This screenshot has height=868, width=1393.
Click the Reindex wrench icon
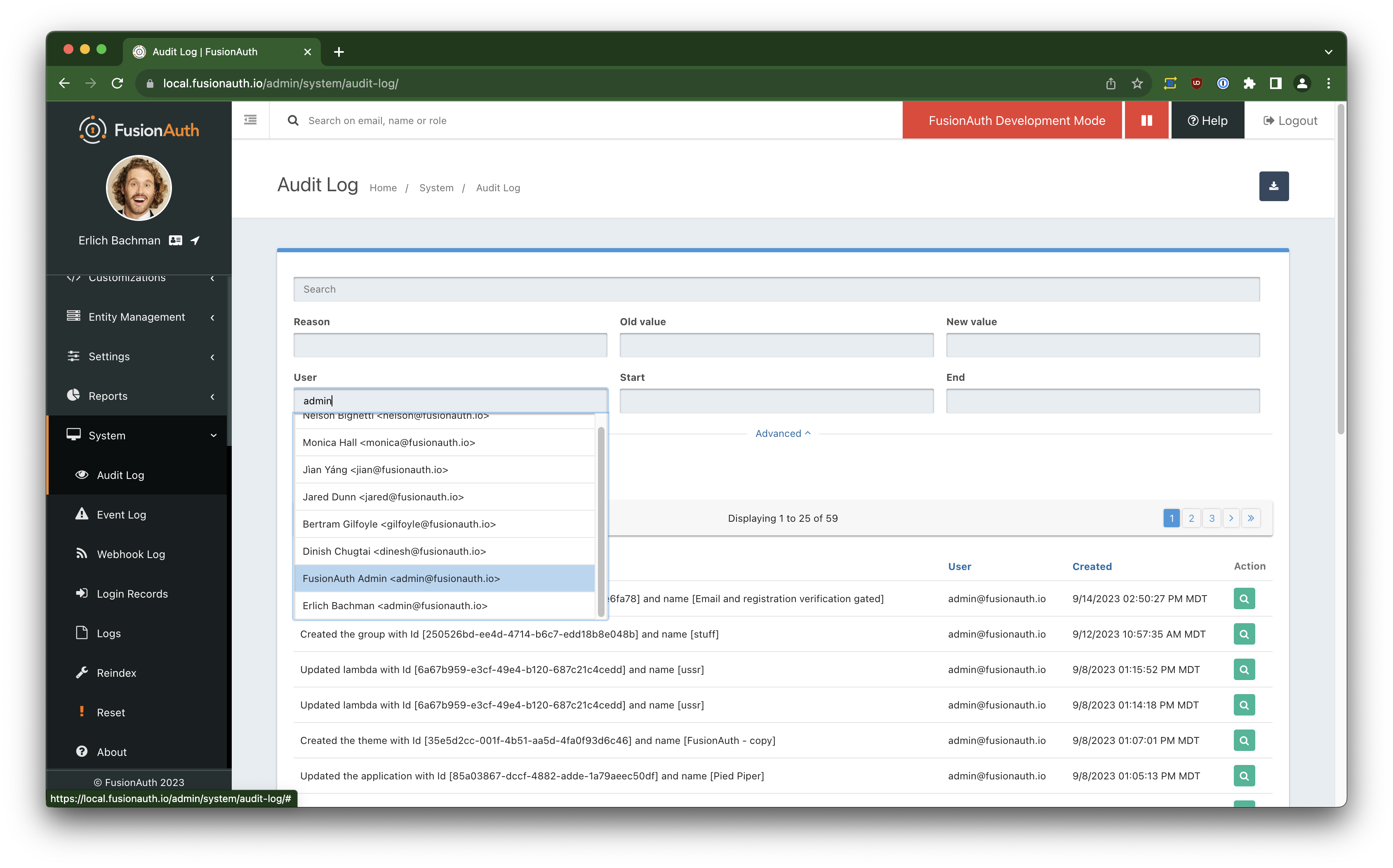tap(82, 672)
